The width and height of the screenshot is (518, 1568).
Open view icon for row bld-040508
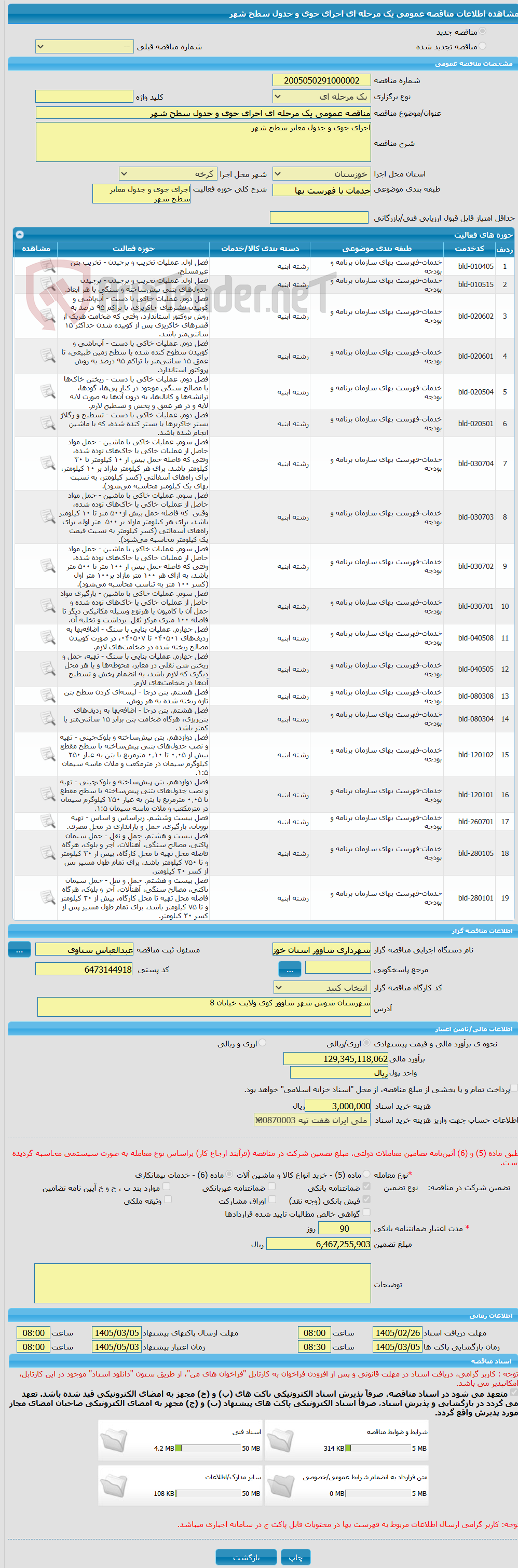coord(47,638)
